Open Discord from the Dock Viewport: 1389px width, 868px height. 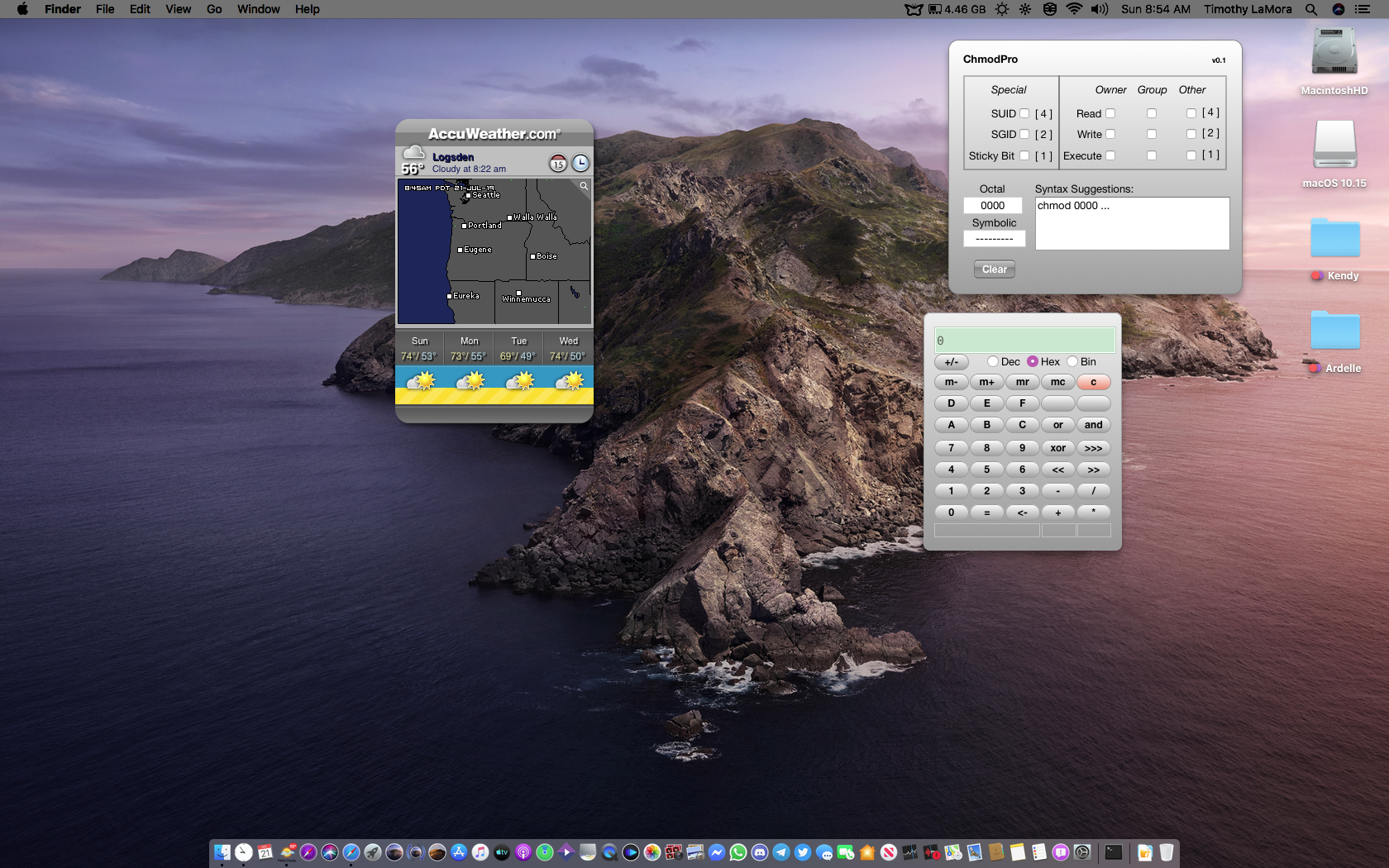click(760, 852)
